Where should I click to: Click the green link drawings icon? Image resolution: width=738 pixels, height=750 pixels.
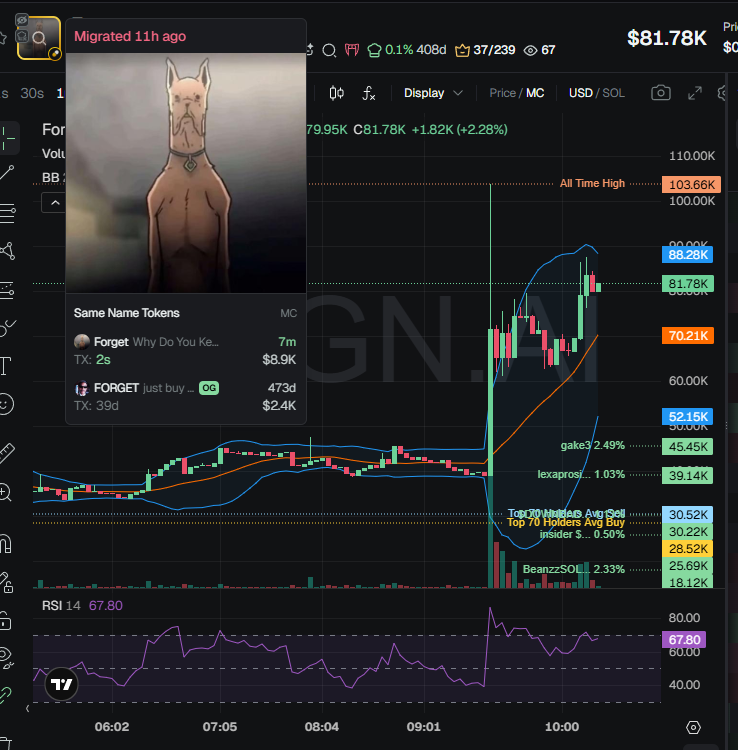(x=6, y=695)
